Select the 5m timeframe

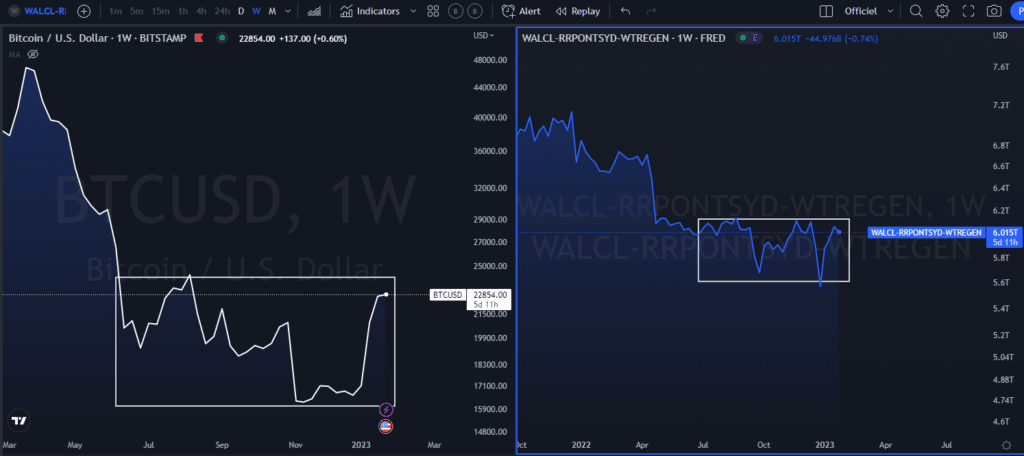[136, 11]
